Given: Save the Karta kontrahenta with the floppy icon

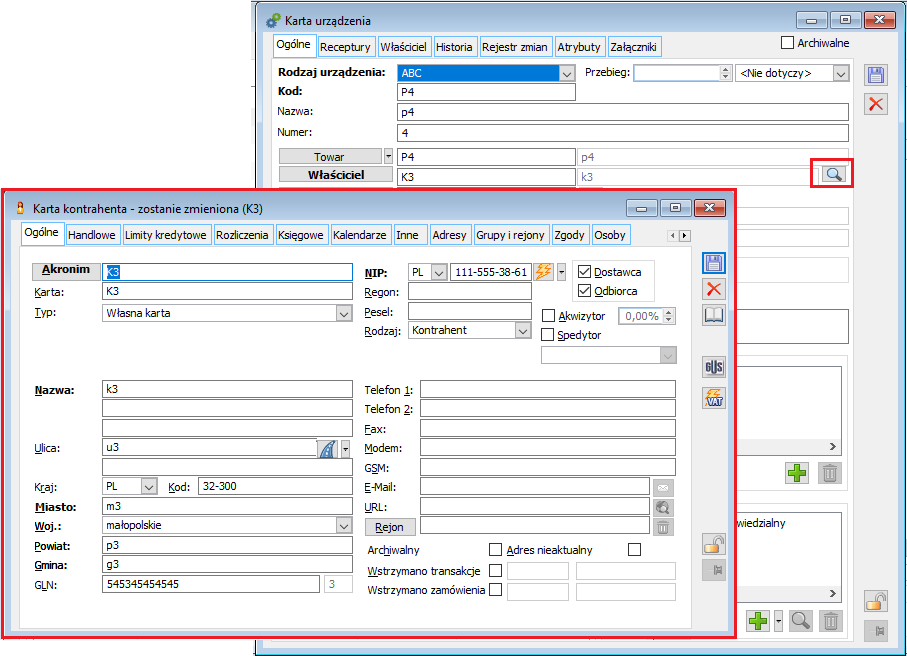Looking at the screenshot, I should 713,263.
